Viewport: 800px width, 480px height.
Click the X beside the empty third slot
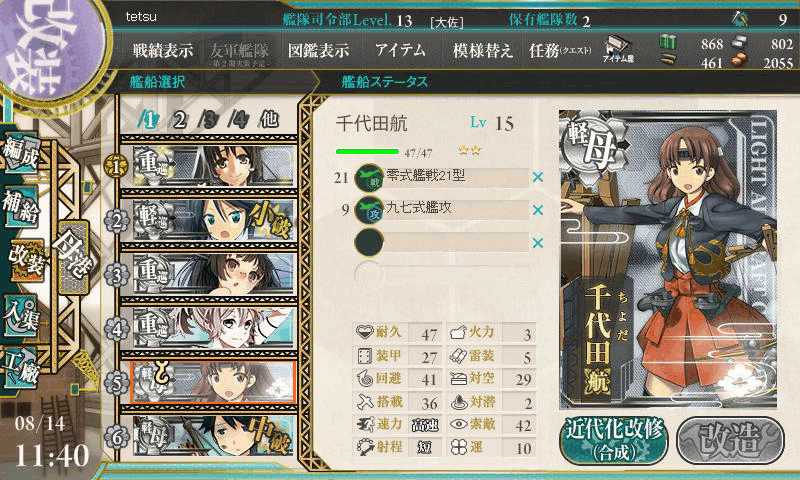click(x=537, y=242)
